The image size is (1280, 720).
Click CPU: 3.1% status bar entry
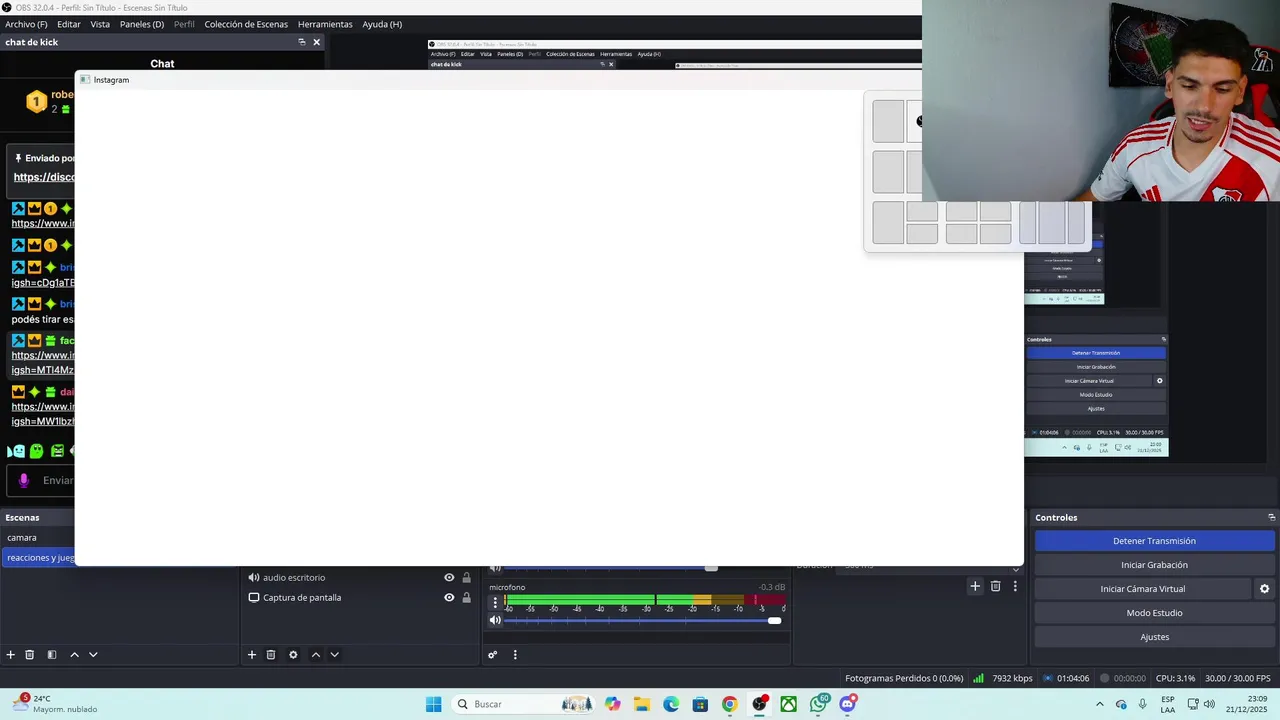pos(1175,678)
